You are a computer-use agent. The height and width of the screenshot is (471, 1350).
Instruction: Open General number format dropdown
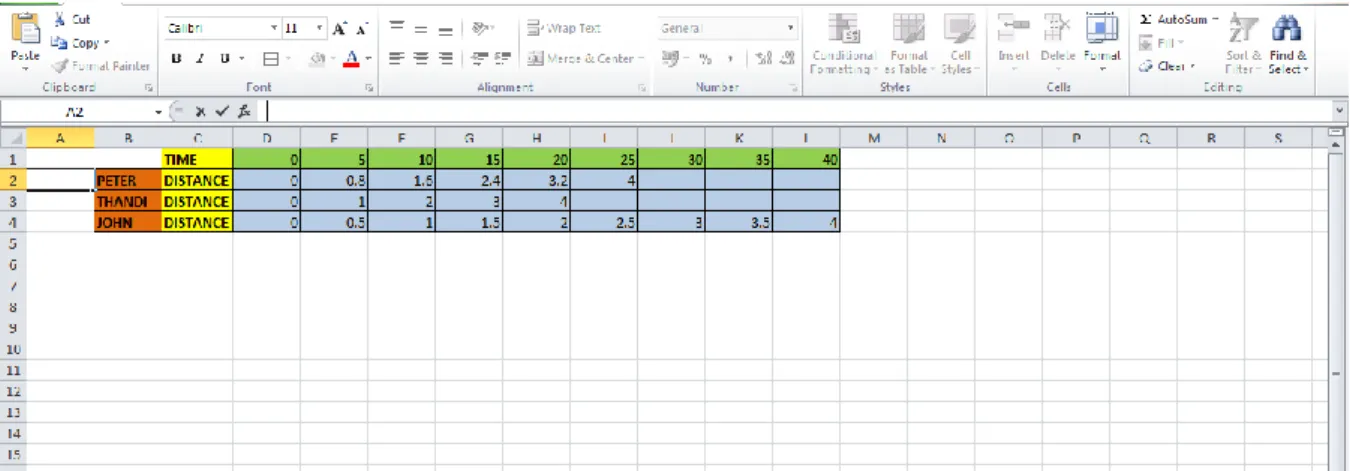tap(790, 29)
